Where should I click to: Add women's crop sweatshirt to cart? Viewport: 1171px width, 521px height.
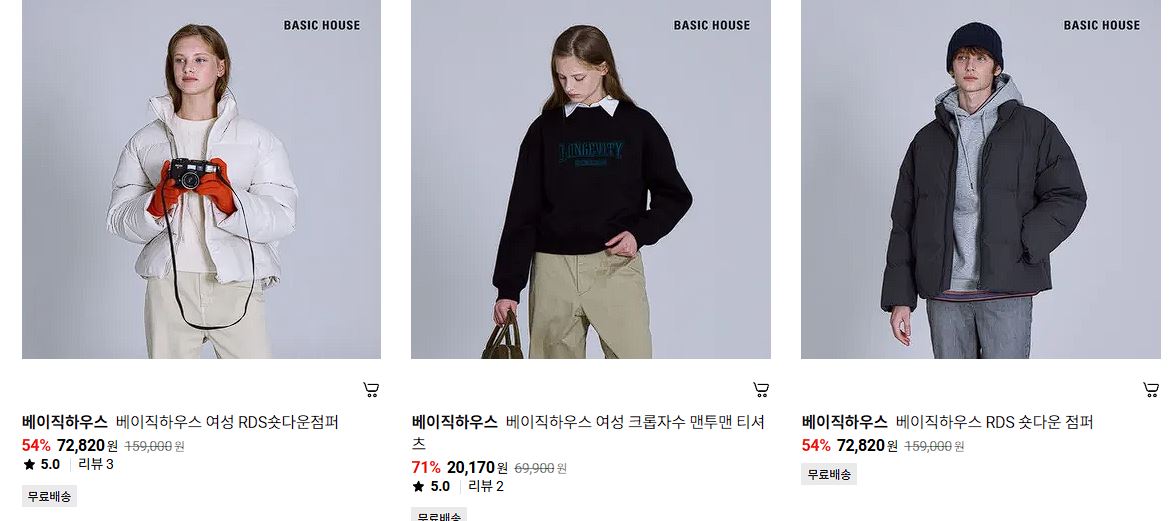[761, 389]
